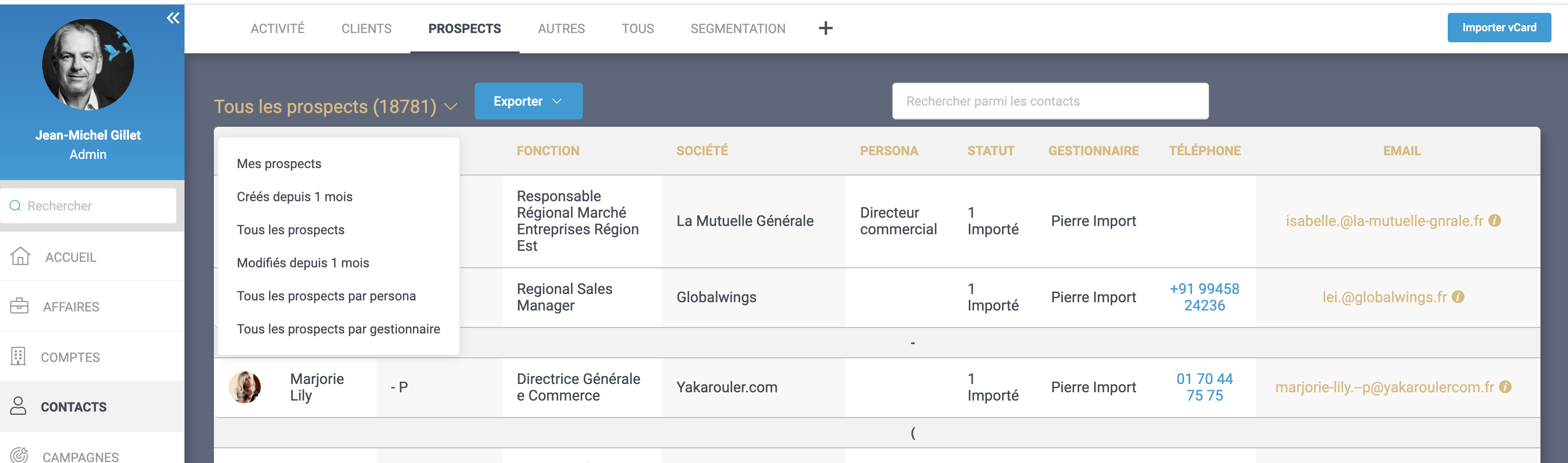Collapse the sidebar with double chevron icon

click(x=173, y=17)
